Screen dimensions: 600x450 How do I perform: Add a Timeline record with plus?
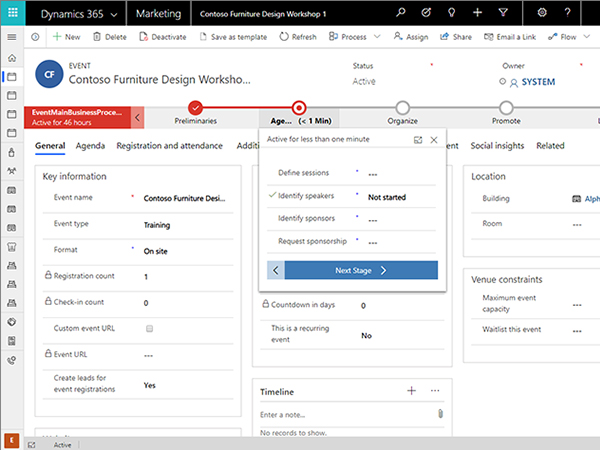tap(411, 391)
